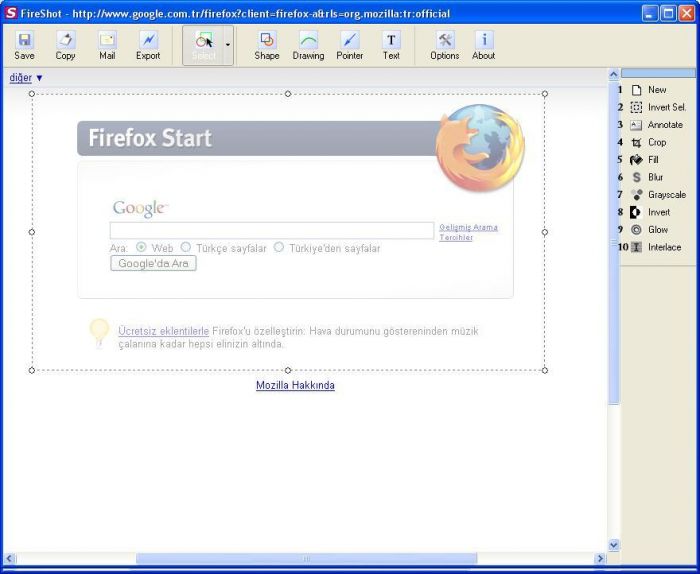Open Gelişmiş Arama link

pos(468,227)
